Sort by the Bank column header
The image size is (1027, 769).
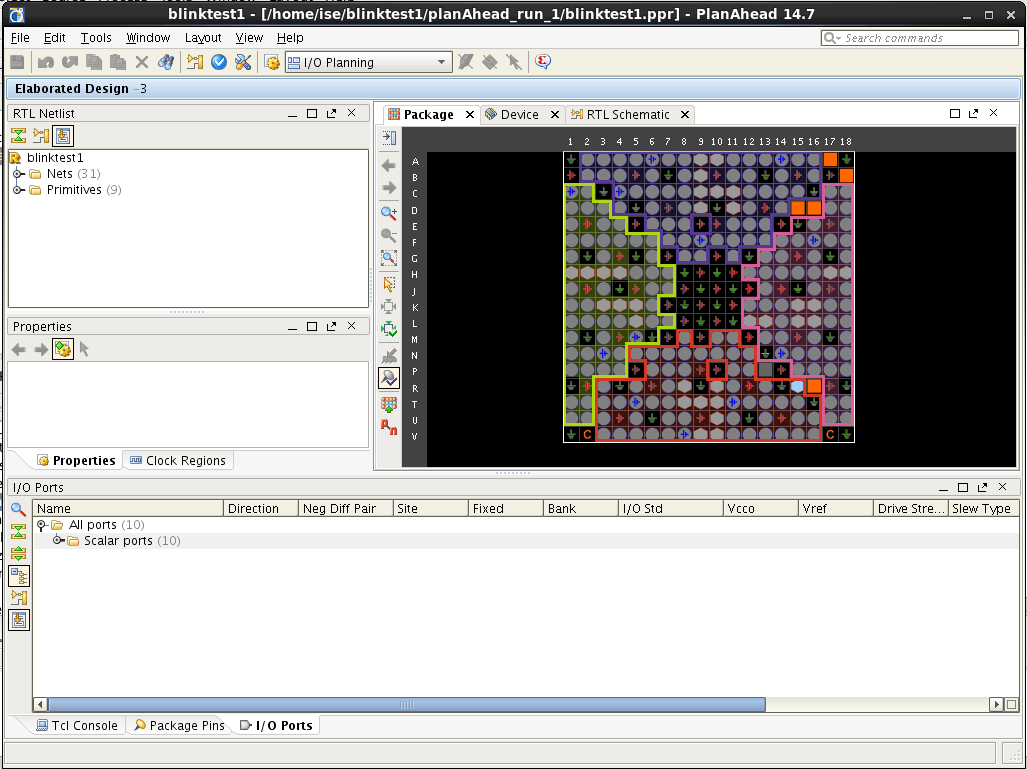tap(580, 508)
